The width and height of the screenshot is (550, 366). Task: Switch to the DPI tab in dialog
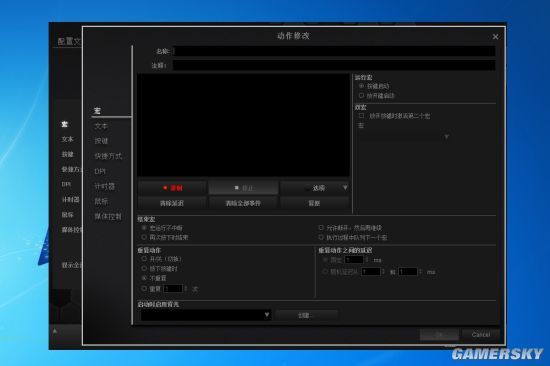100,171
